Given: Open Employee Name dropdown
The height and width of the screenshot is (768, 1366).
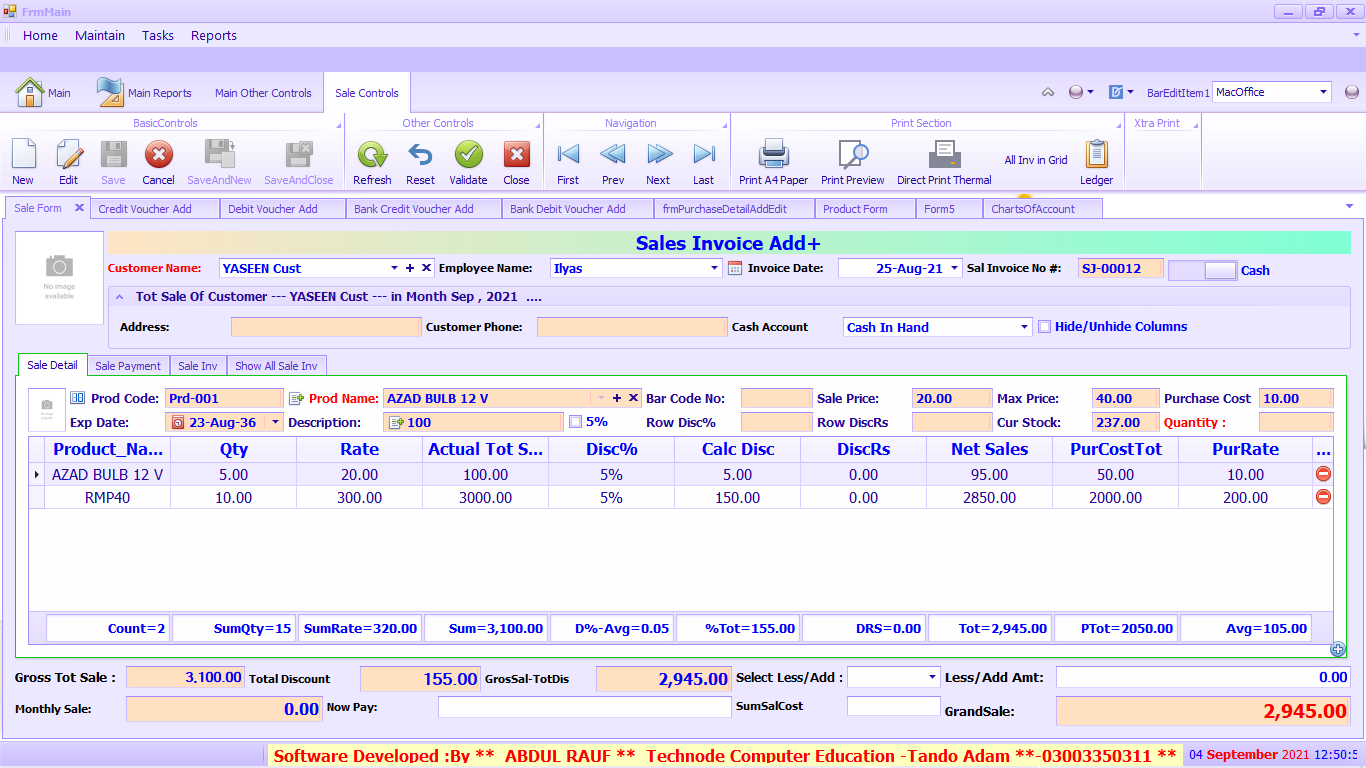Looking at the screenshot, I should (714, 268).
